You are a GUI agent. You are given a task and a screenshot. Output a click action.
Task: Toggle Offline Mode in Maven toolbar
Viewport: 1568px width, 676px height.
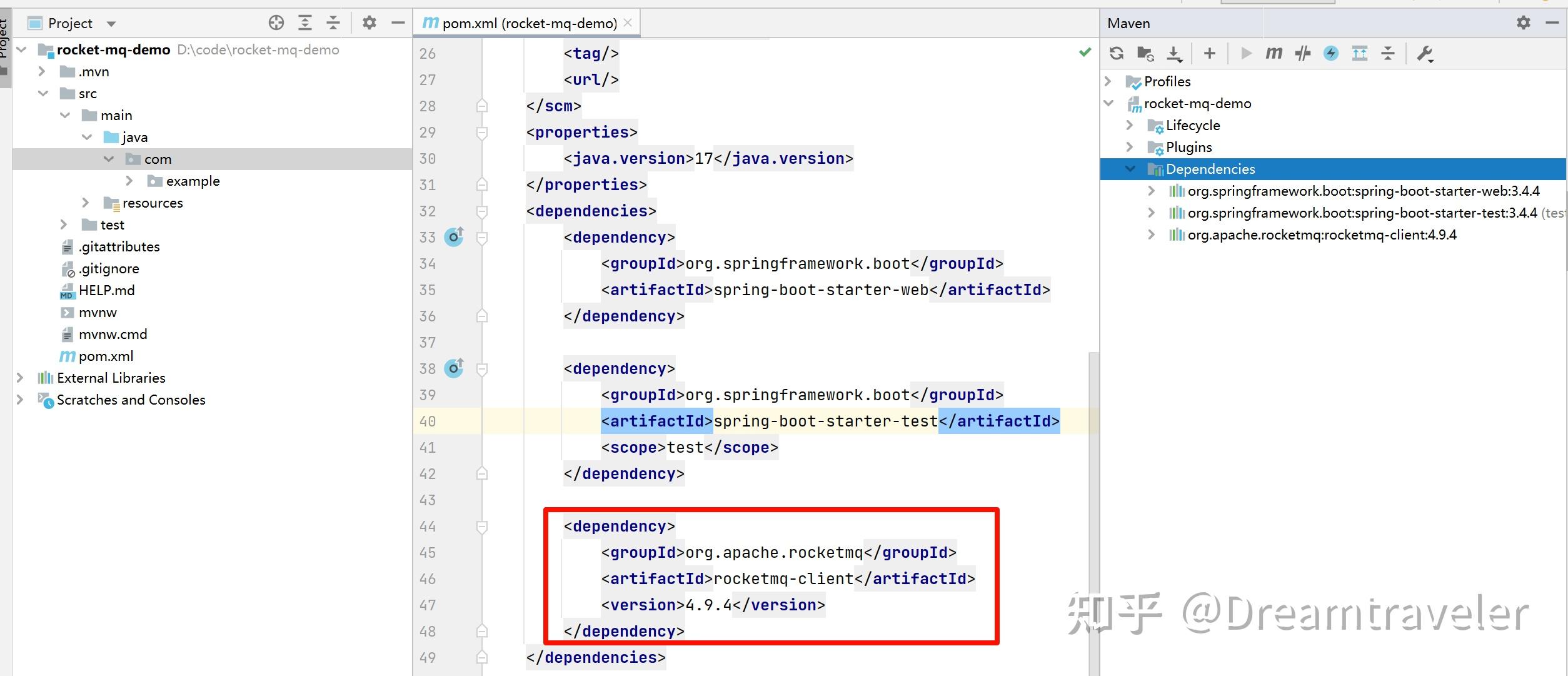coord(1330,53)
